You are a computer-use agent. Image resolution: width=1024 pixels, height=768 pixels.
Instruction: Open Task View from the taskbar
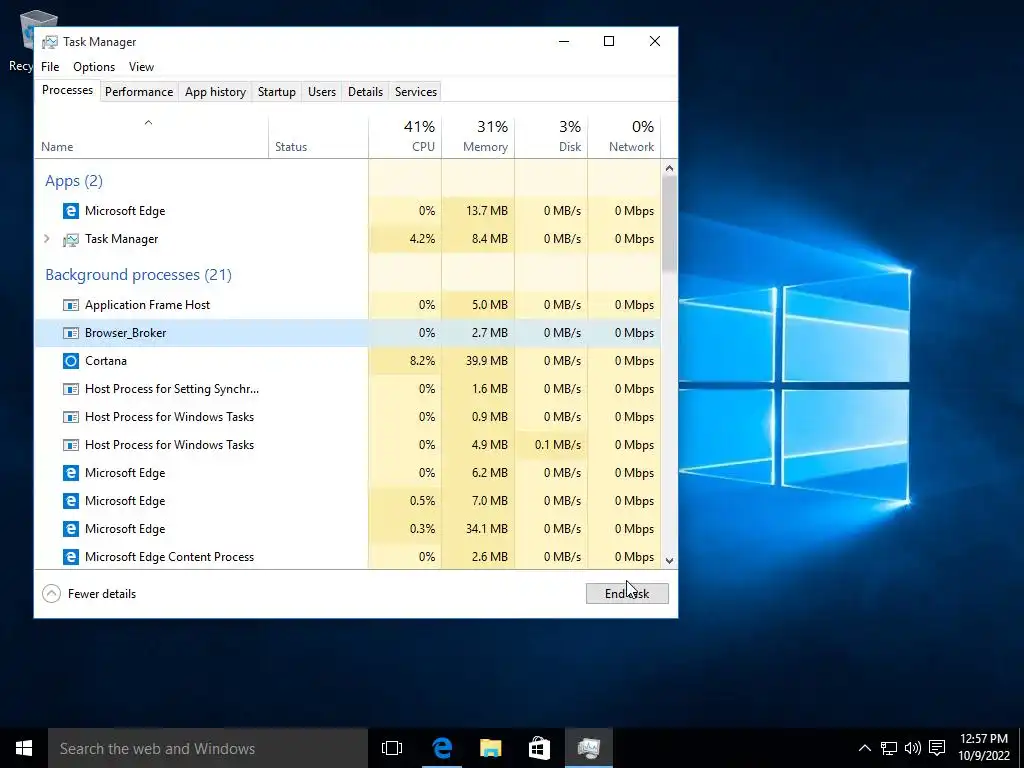tap(392, 748)
